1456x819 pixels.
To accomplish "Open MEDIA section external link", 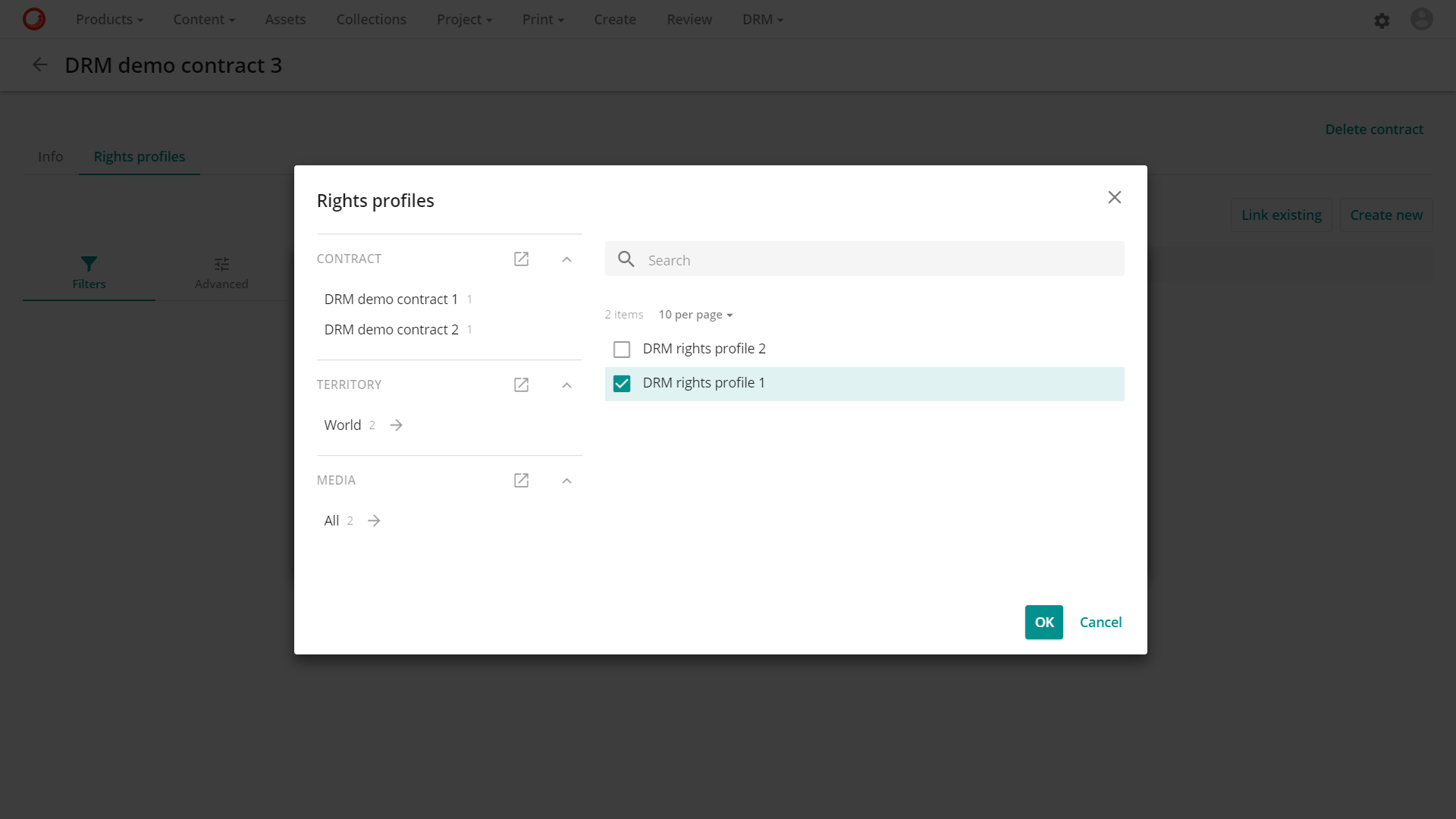I will coord(521,480).
